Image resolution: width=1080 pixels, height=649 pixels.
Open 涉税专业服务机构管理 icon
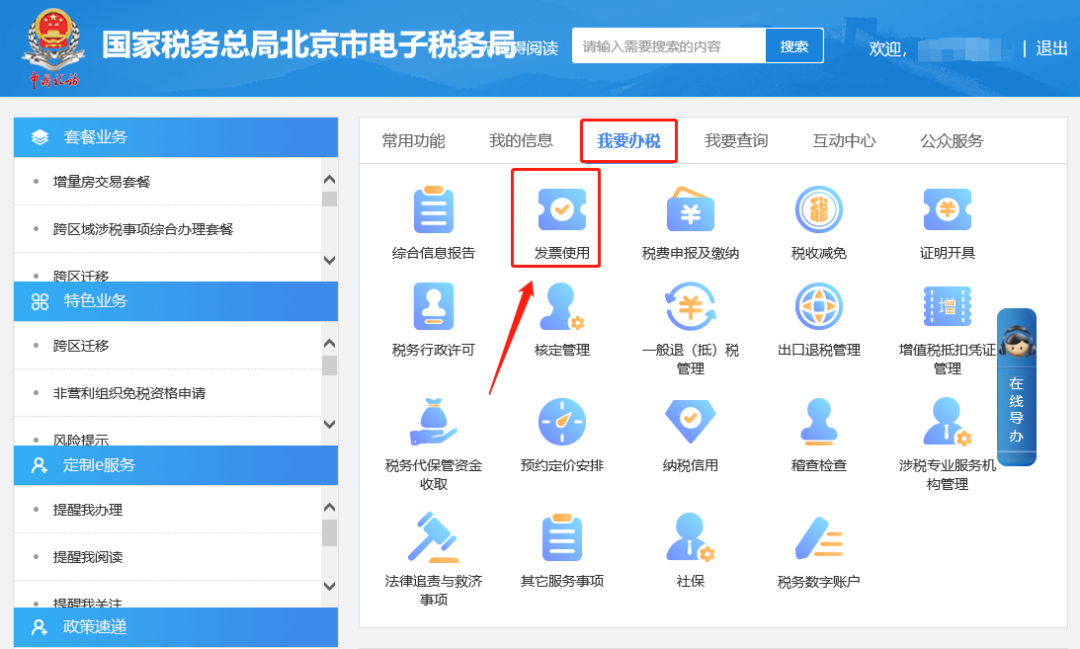click(947, 422)
